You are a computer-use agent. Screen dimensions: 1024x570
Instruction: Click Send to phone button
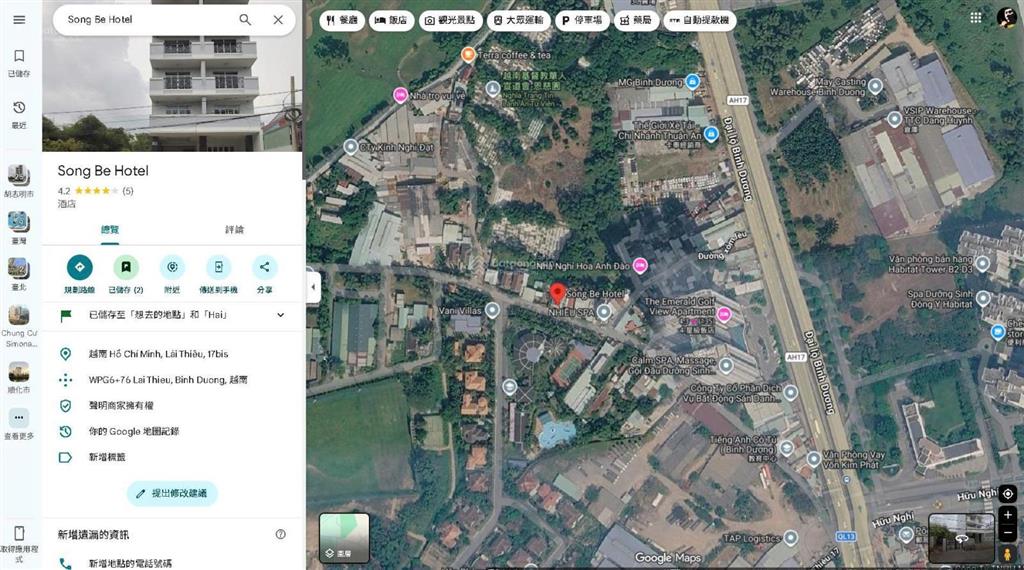(218, 267)
